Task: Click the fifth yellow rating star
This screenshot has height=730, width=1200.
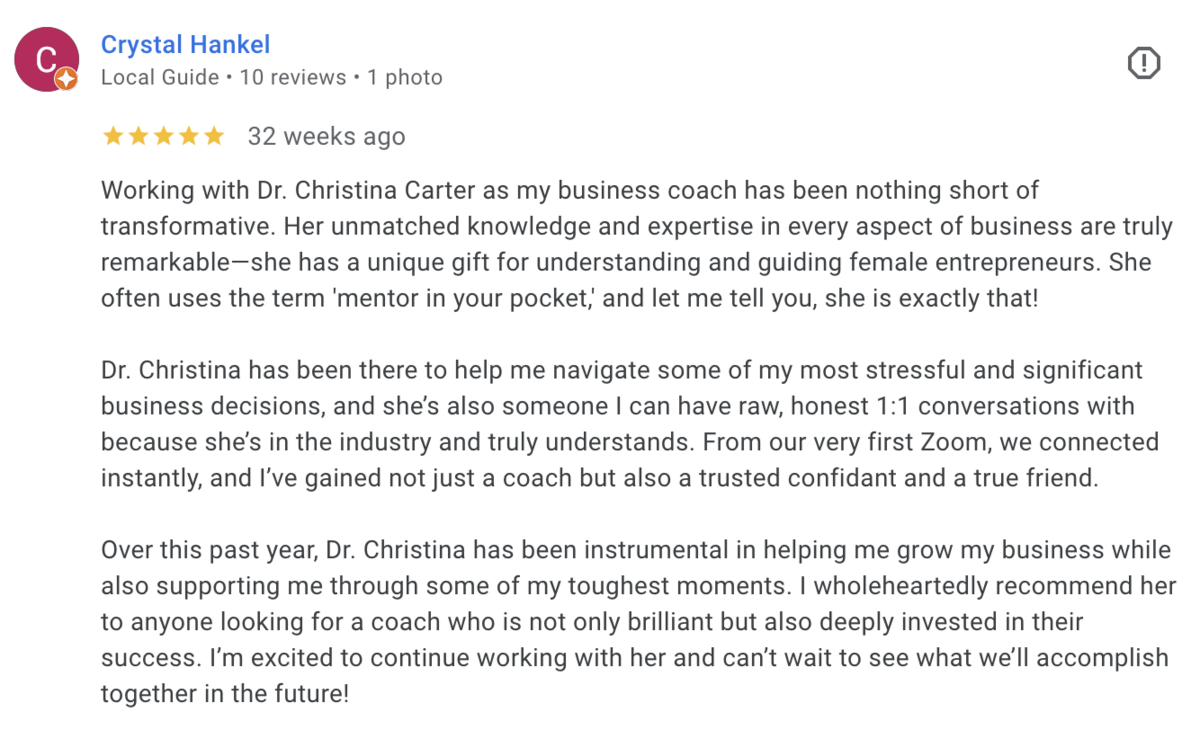Action: click(214, 137)
